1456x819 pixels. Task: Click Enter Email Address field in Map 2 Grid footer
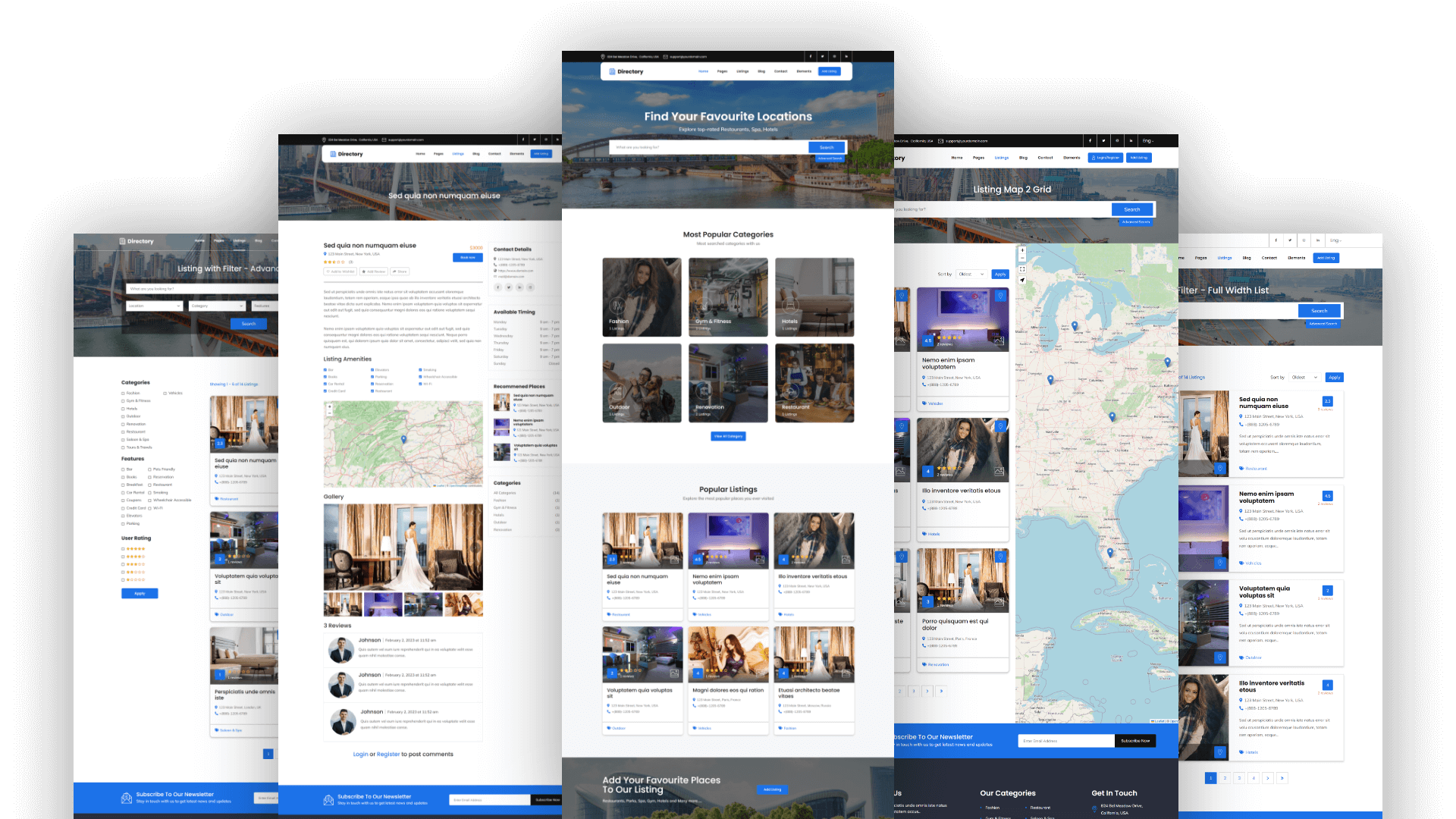1066,741
